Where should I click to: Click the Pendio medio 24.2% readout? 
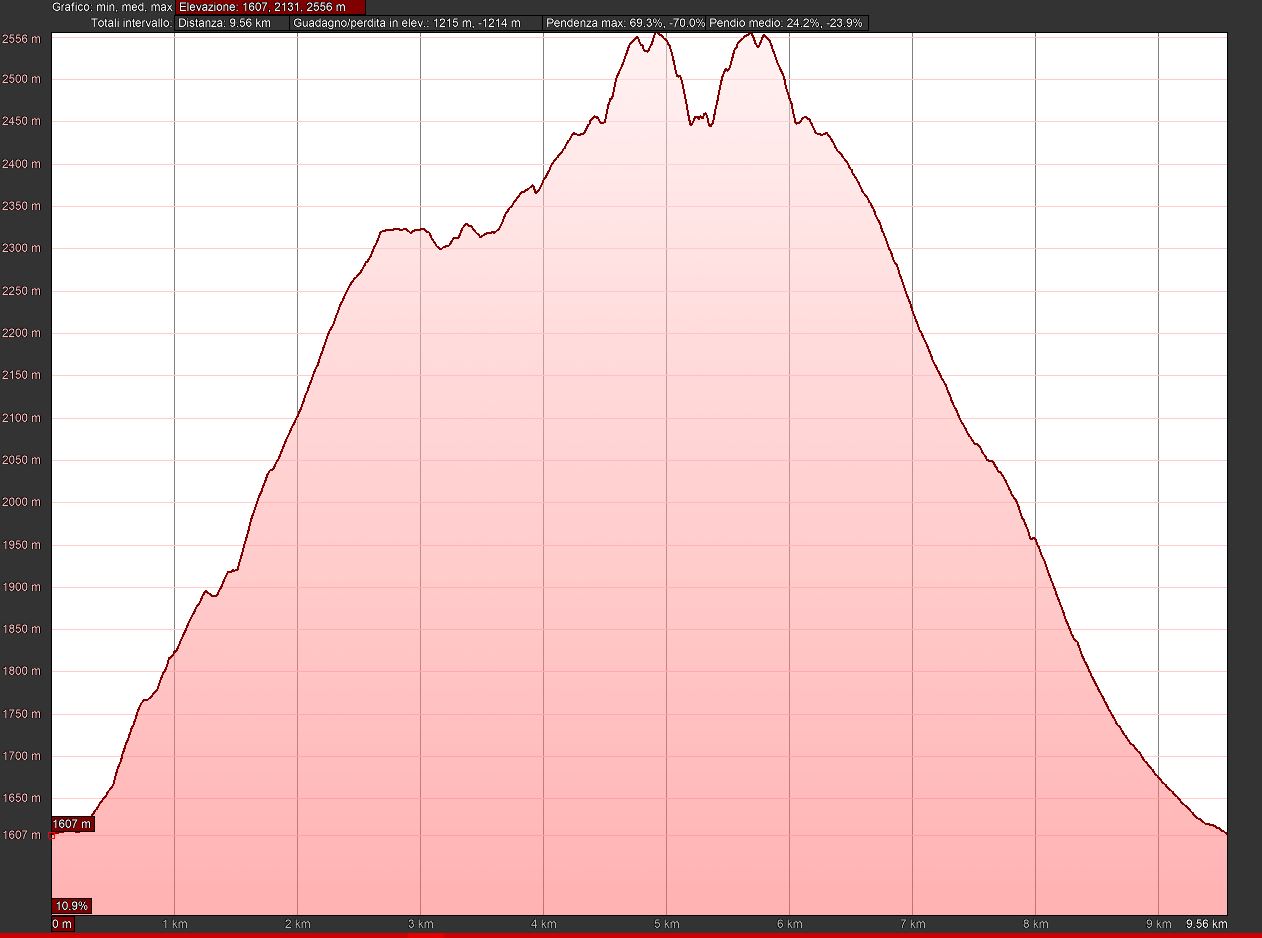787,22
